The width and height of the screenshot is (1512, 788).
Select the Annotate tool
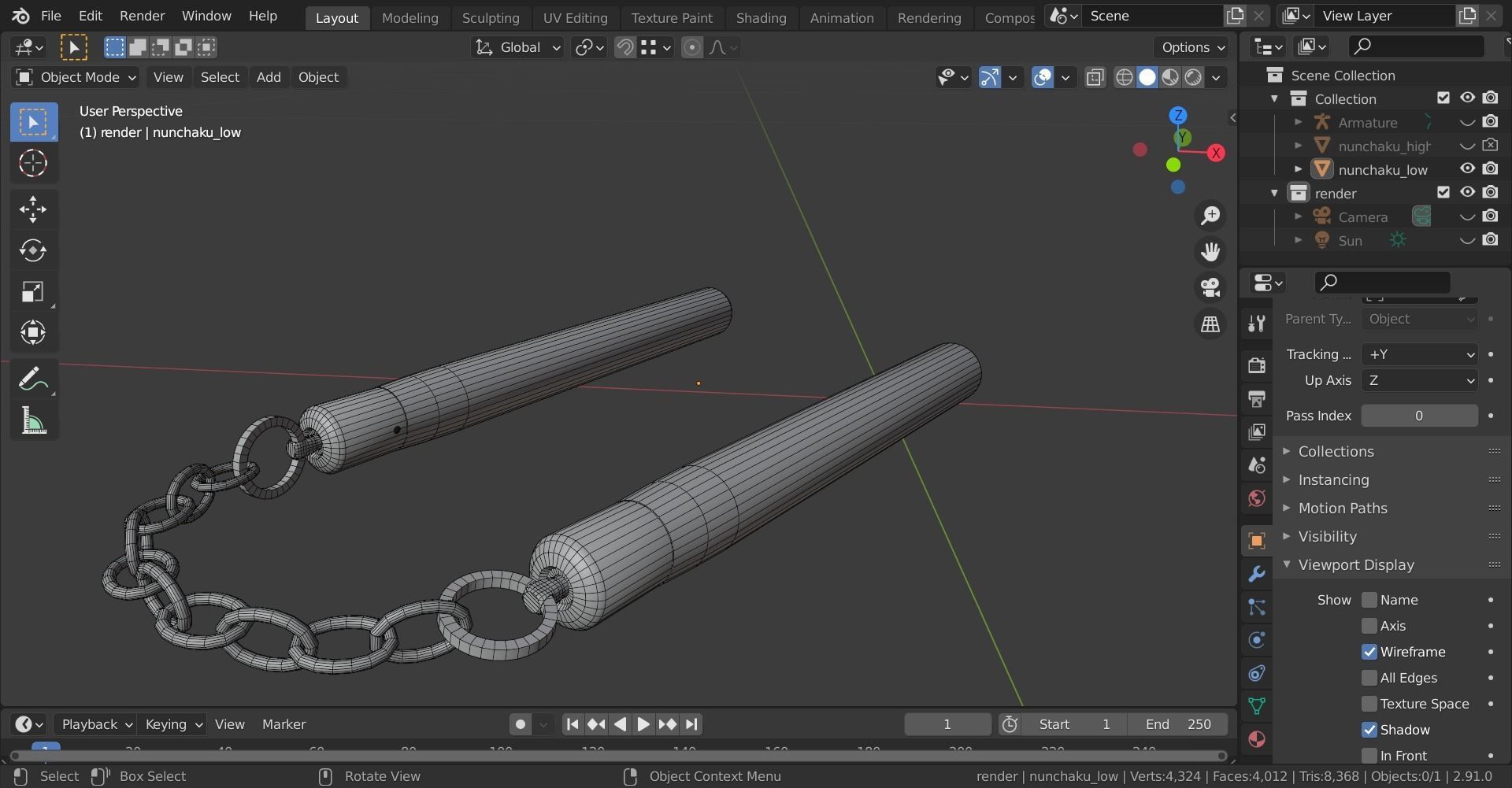33,379
